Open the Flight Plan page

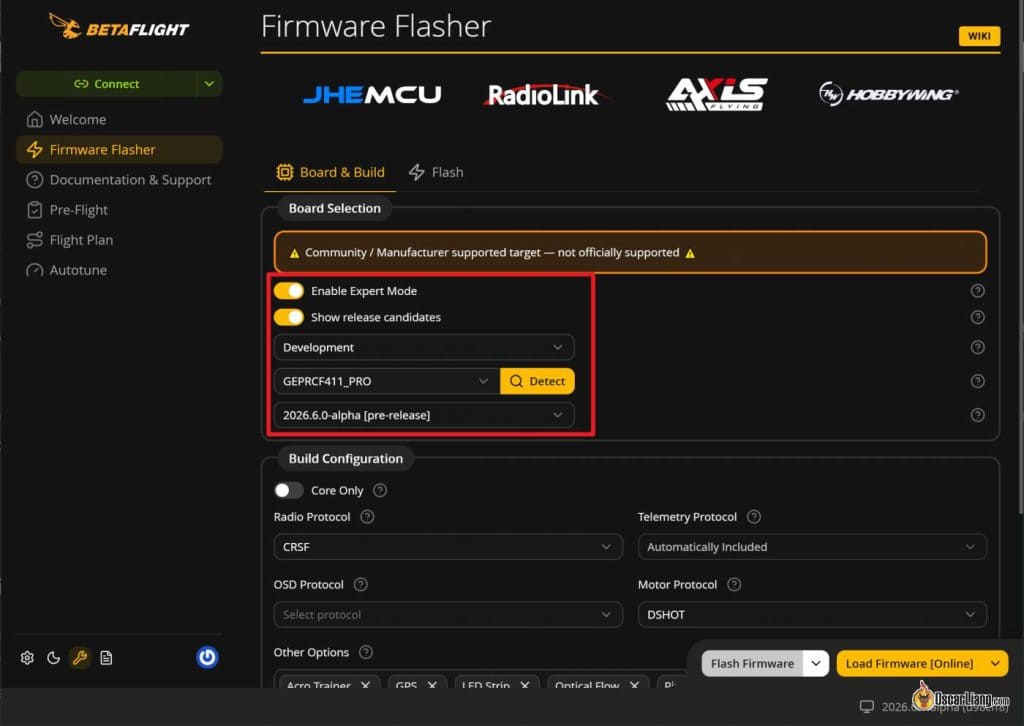click(119, 240)
